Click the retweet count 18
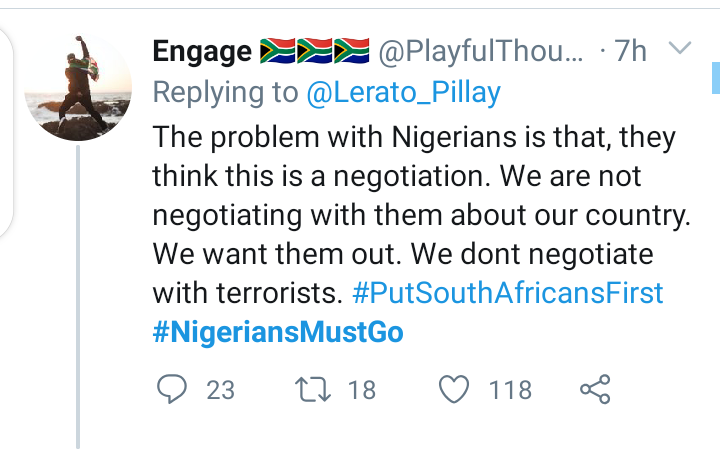 [361, 389]
